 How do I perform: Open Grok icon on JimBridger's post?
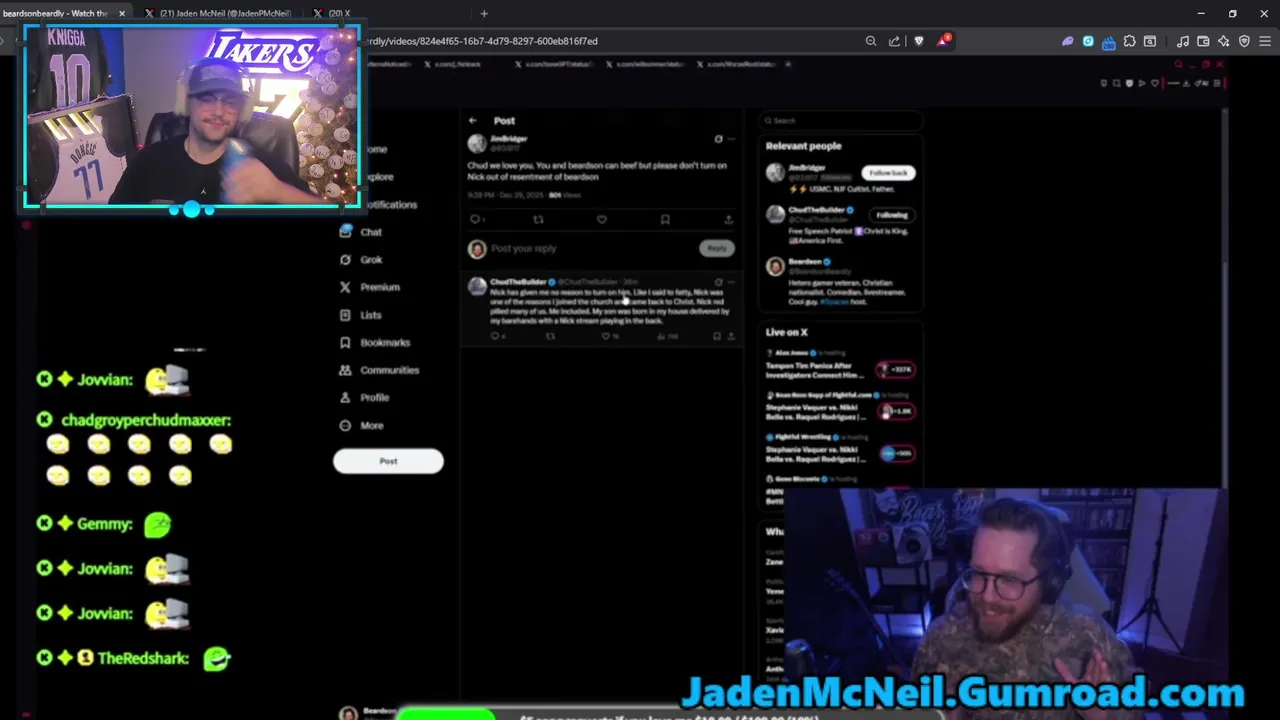[718, 139]
